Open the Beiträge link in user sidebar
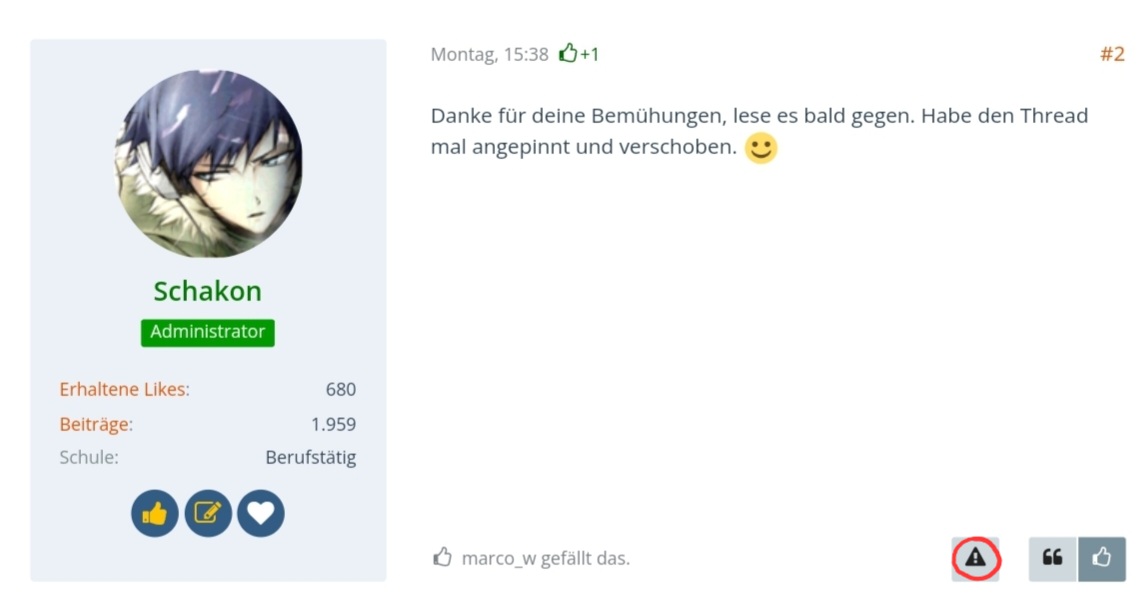1141x606 pixels. [97, 424]
